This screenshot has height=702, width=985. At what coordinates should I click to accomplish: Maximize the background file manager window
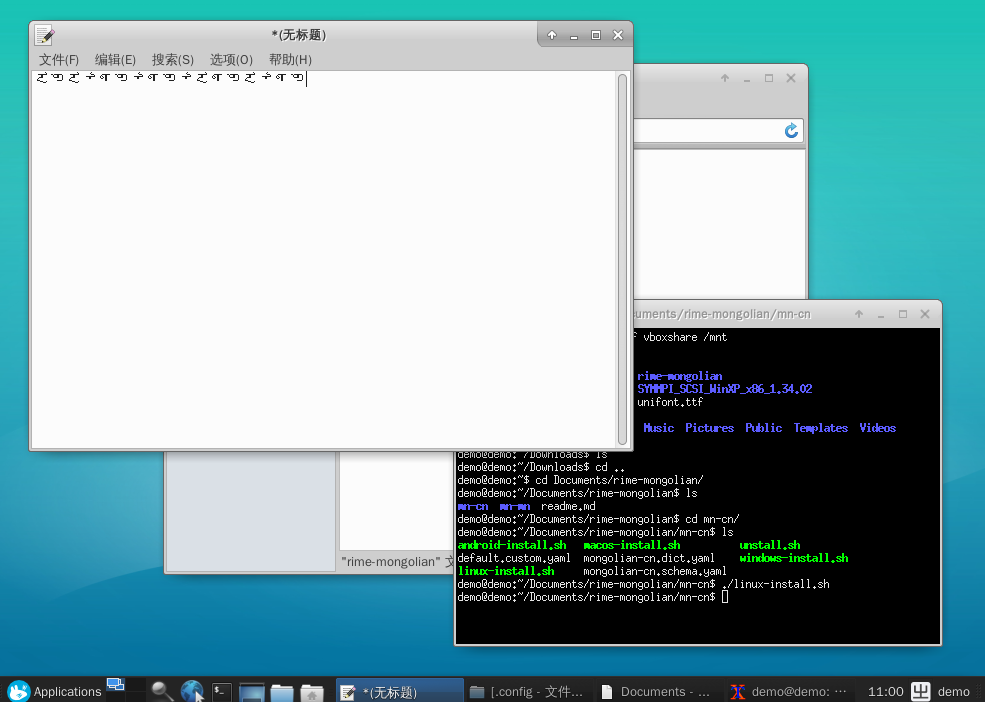click(x=769, y=78)
